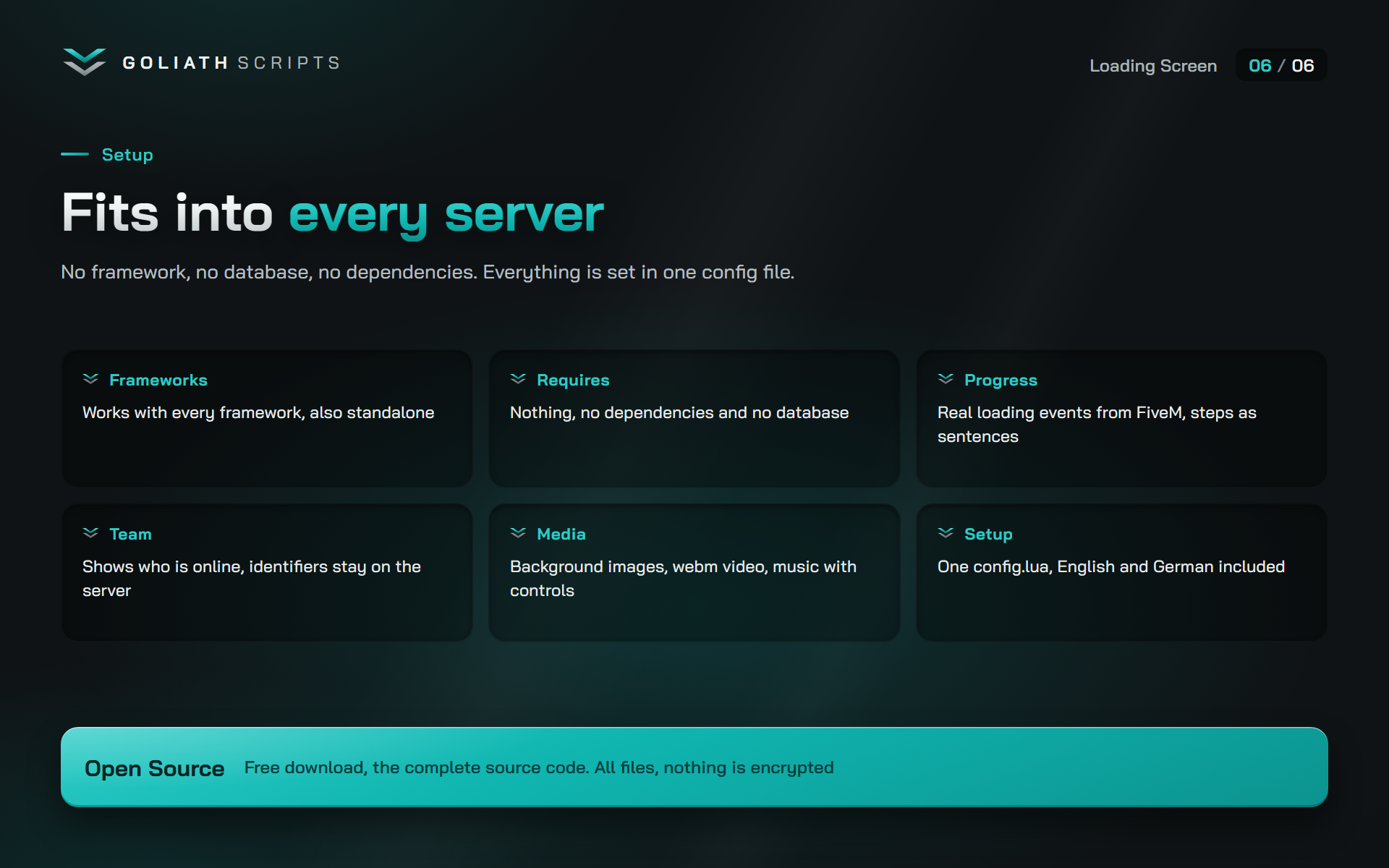
Task: Click 'One config.lua, English and German included'
Action: click(x=1111, y=567)
